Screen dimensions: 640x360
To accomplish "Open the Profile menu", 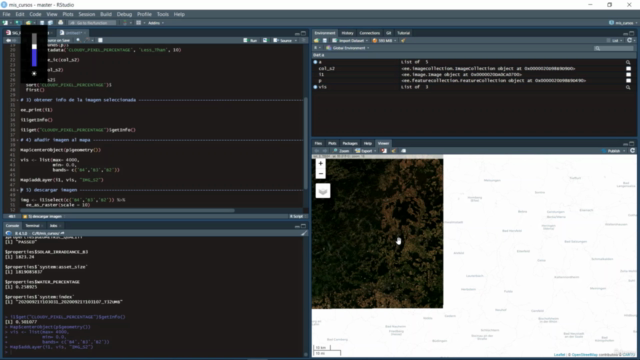I will [144, 14].
